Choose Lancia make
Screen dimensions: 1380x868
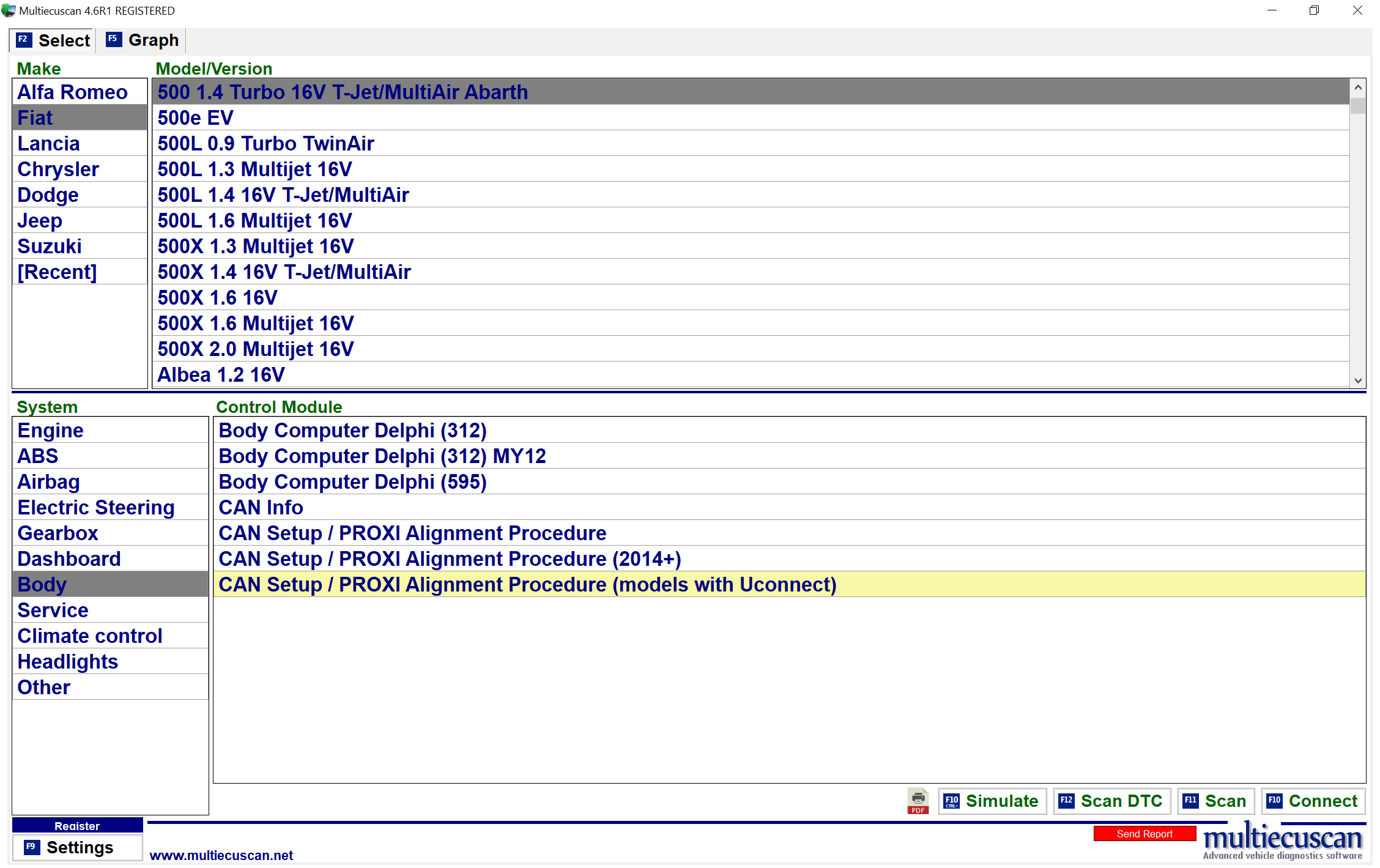click(x=80, y=143)
